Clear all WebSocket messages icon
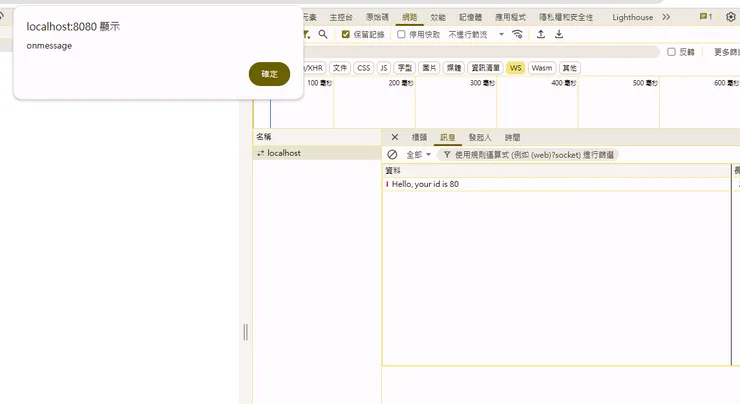The image size is (740, 404). (x=392, y=155)
